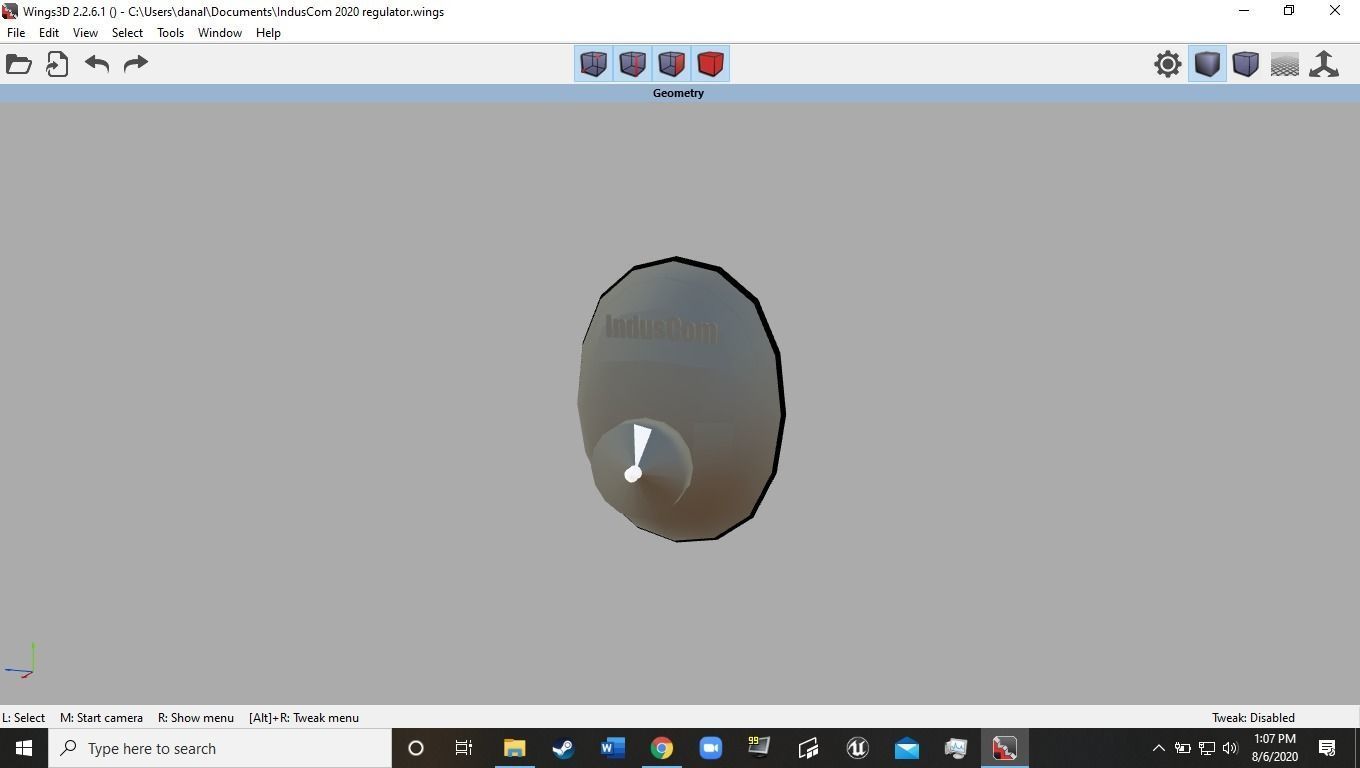Redo the last undone action
This screenshot has height=768, width=1360.
[135, 64]
